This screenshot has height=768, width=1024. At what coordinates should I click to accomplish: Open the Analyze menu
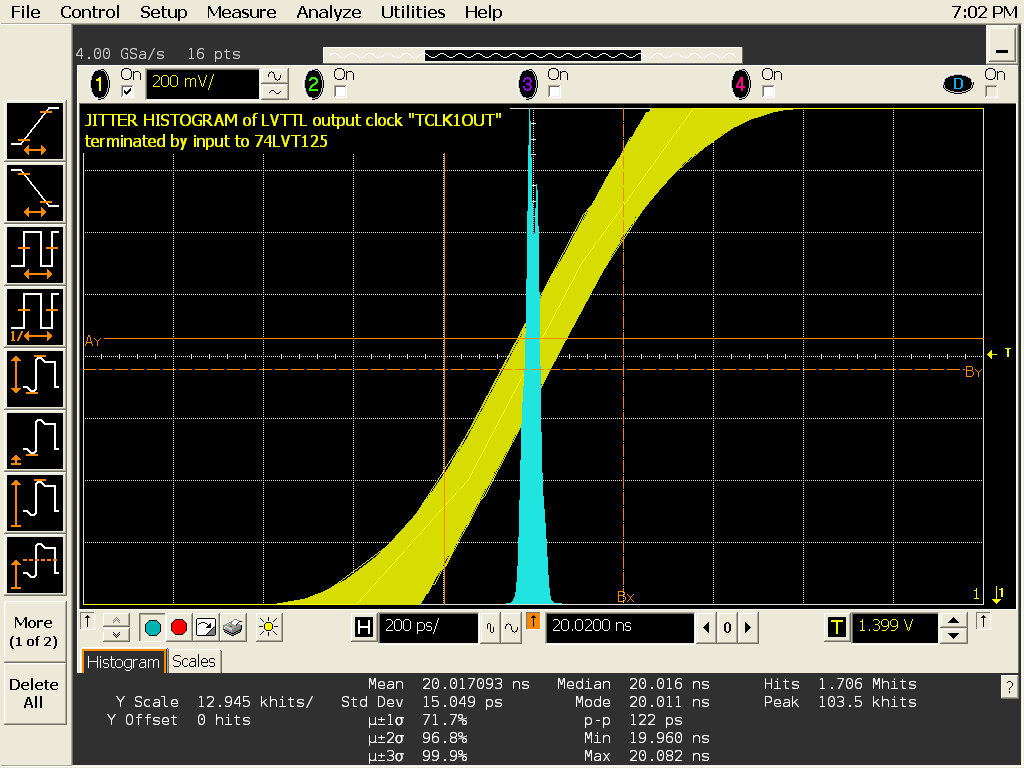(328, 12)
